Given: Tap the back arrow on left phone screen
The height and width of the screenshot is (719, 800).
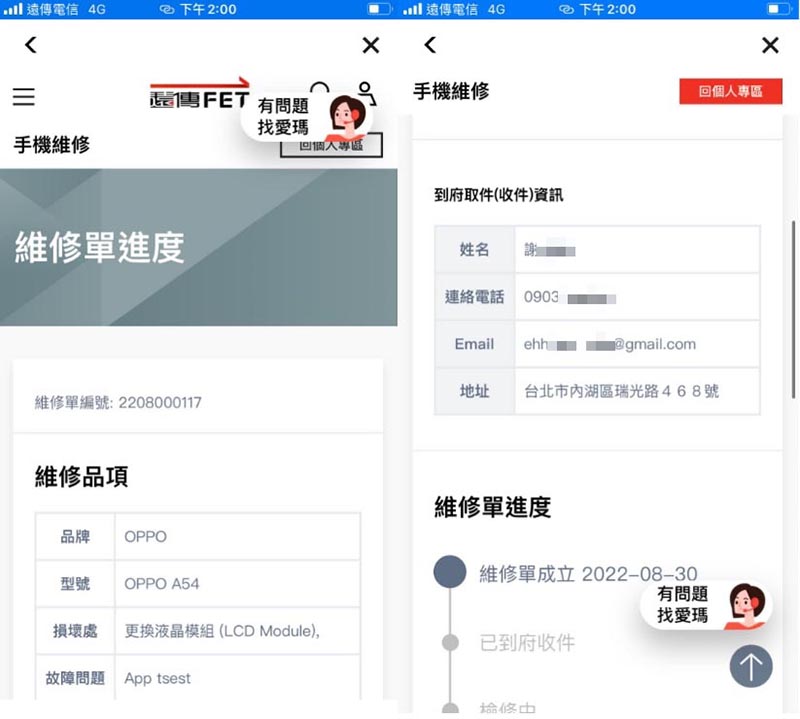Looking at the screenshot, I should click(31, 45).
